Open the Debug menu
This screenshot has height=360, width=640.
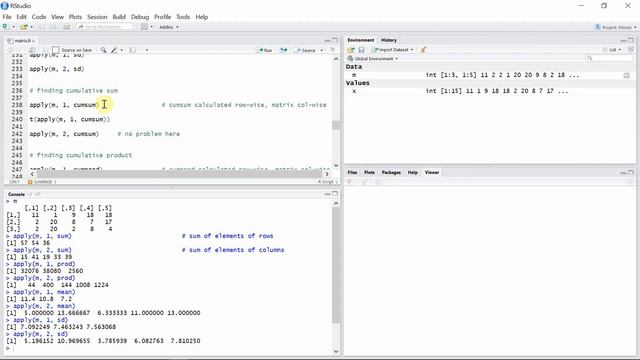click(x=140, y=17)
